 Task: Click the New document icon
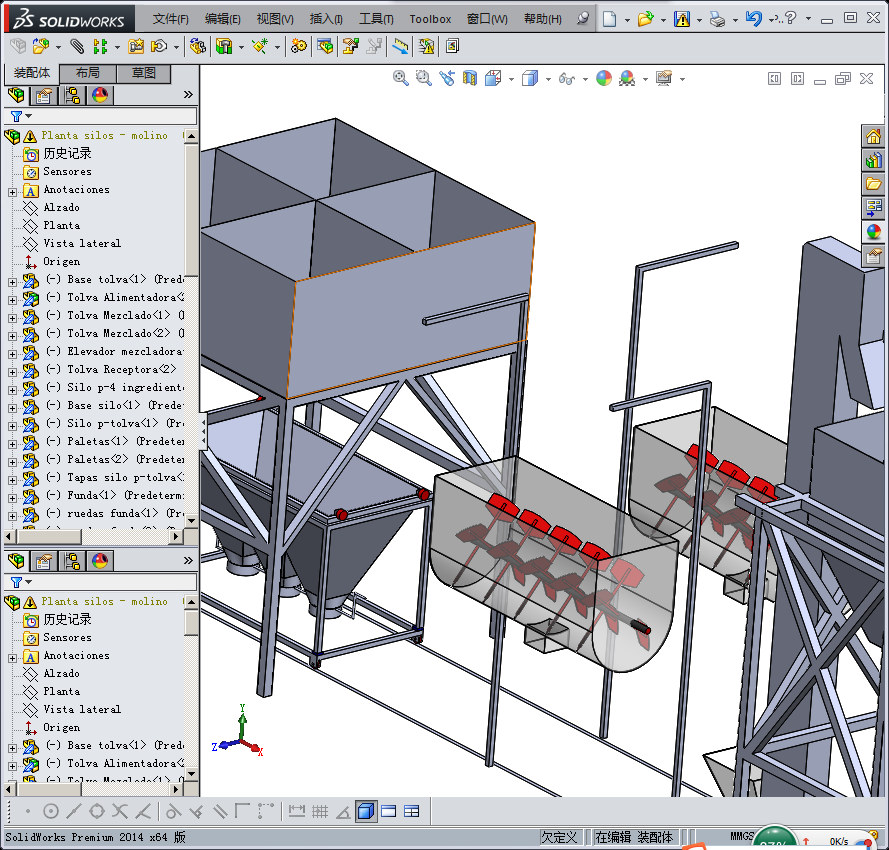click(x=609, y=19)
